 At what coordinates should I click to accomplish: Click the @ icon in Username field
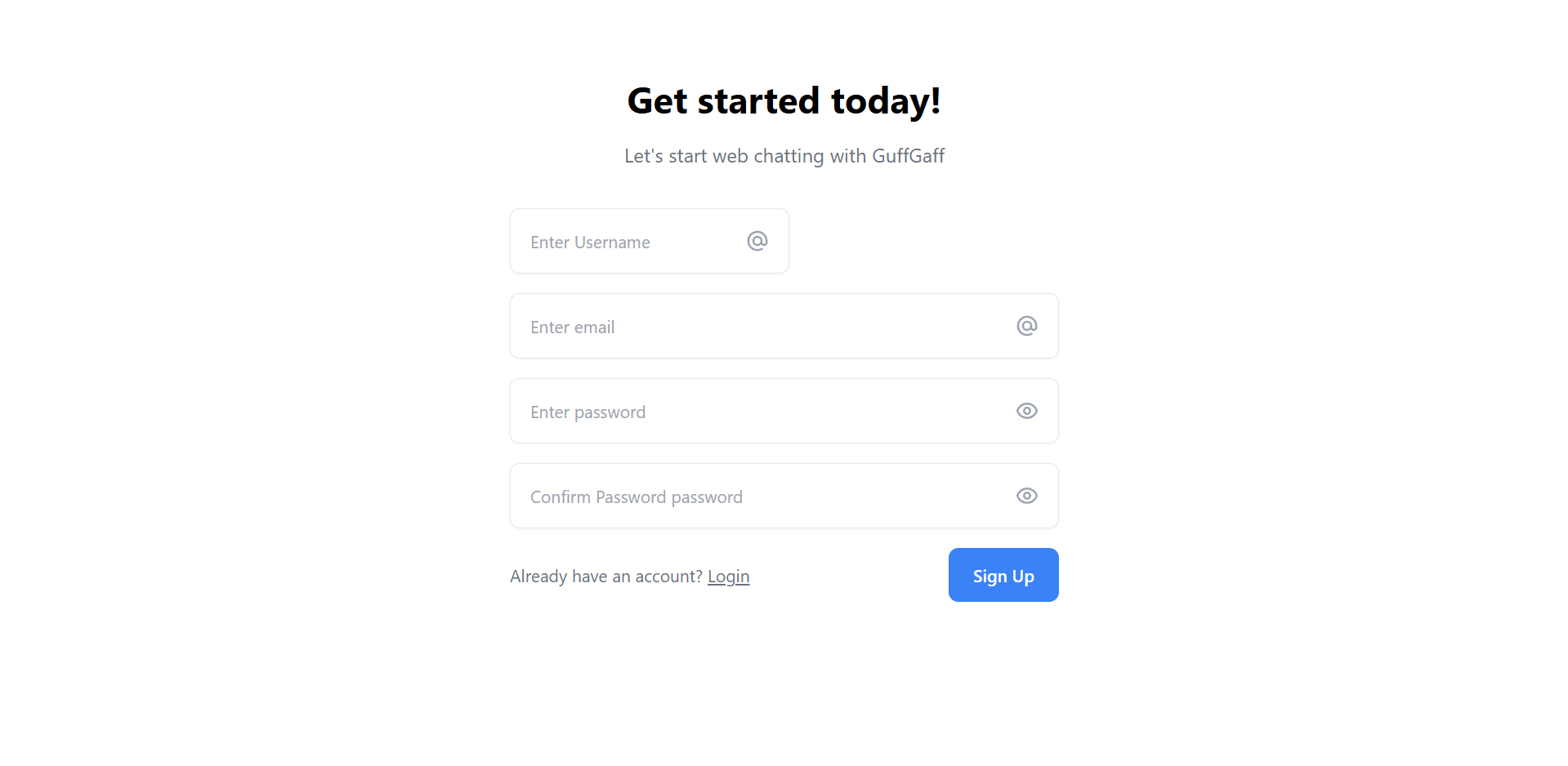(x=757, y=241)
